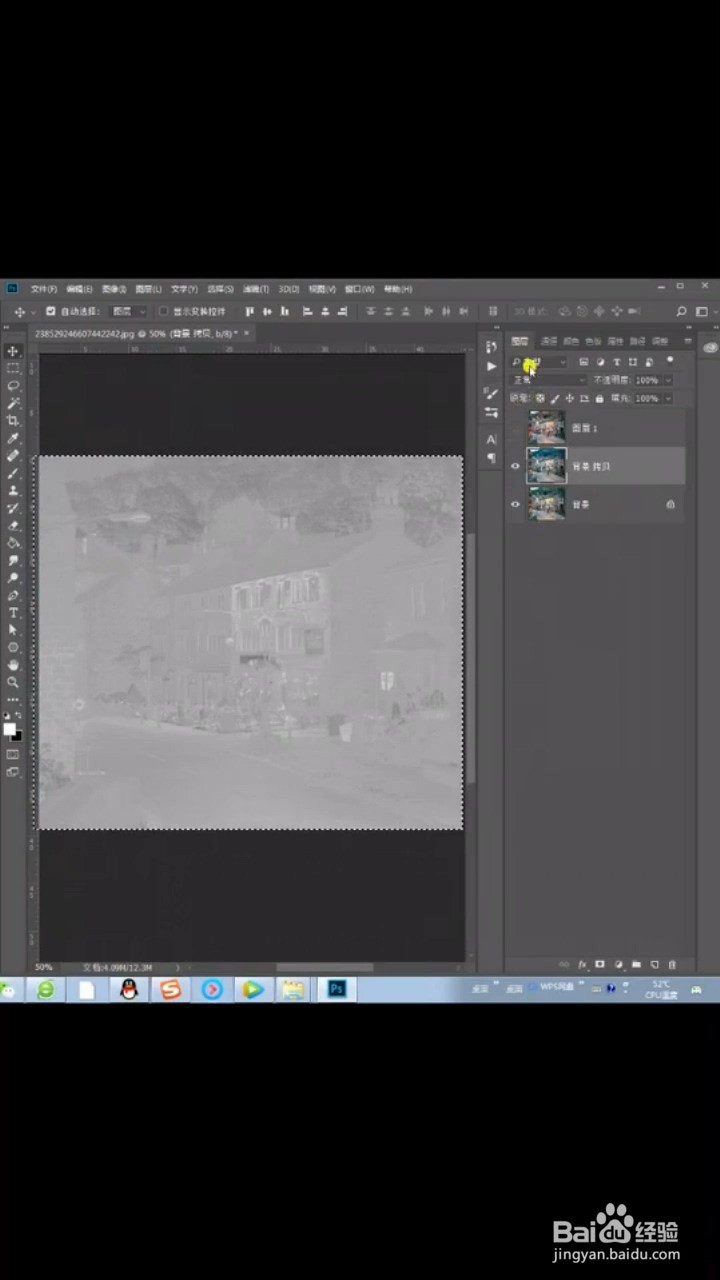Image resolution: width=720 pixels, height=1280 pixels.
Task: Click the background color swatch
Action: (16, 735)
